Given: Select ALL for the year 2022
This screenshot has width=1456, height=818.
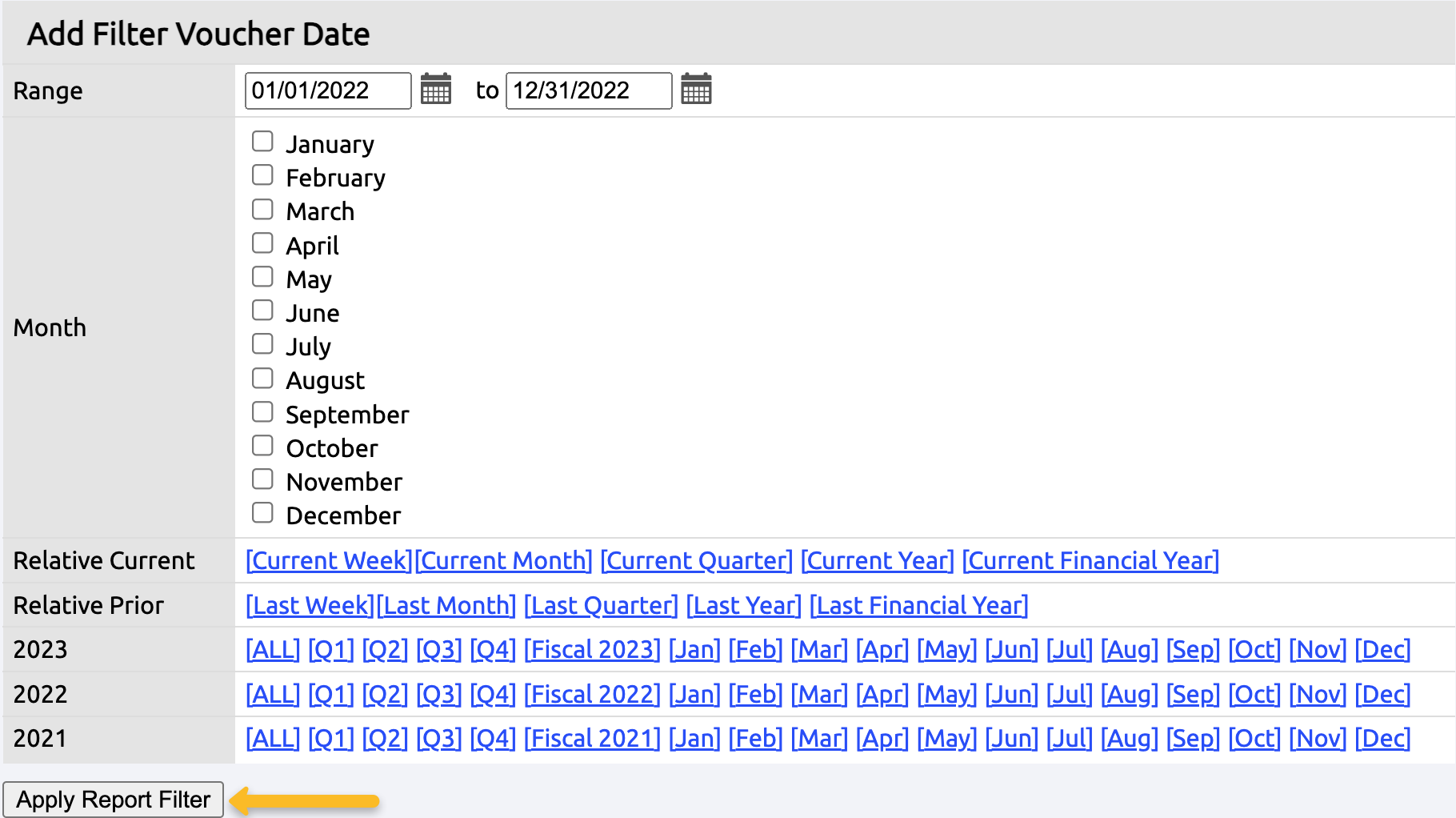Looking at the screenshot, I should point(272,694).
